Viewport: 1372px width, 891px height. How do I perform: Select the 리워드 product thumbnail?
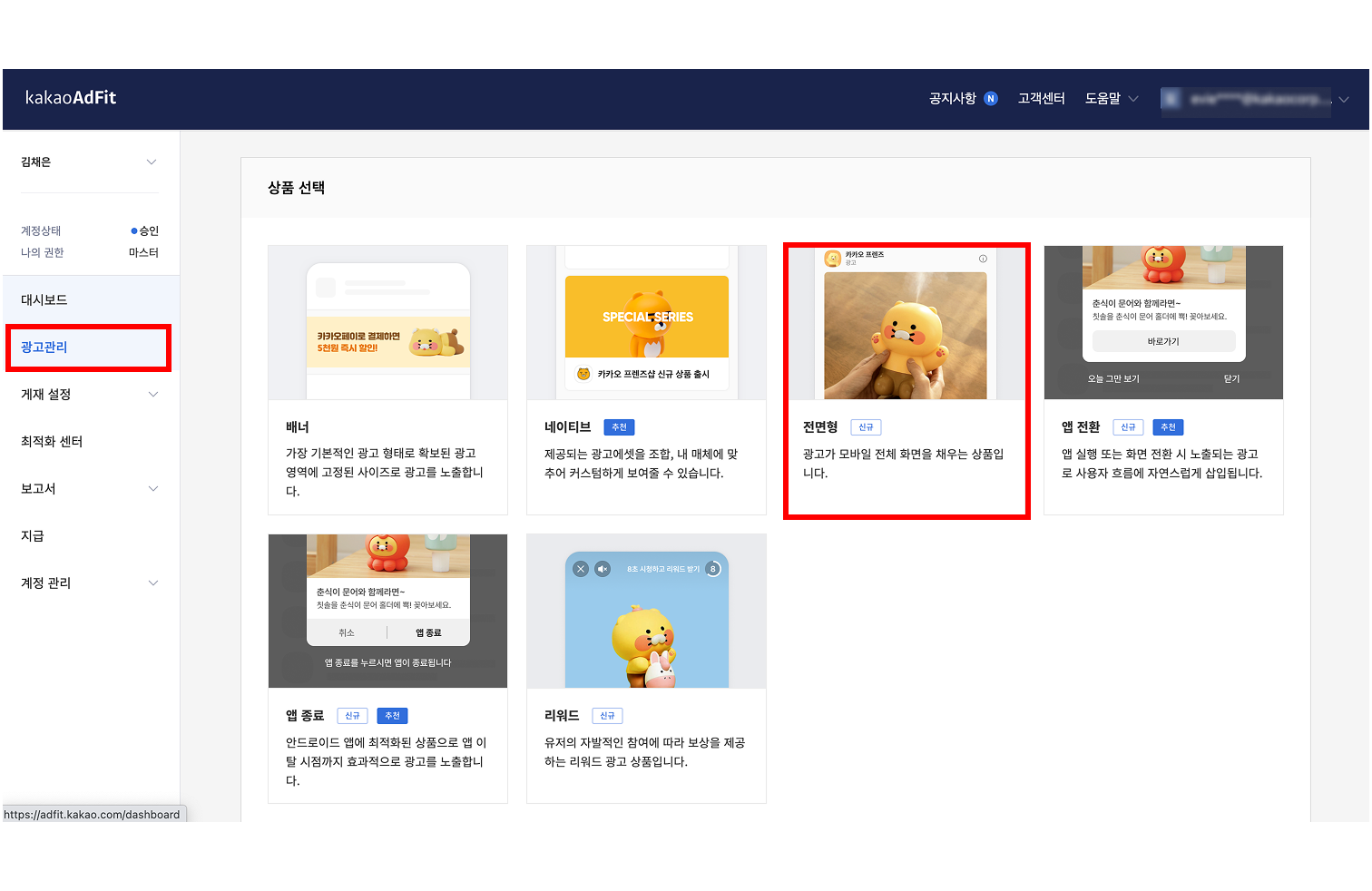tap(646, 611)
